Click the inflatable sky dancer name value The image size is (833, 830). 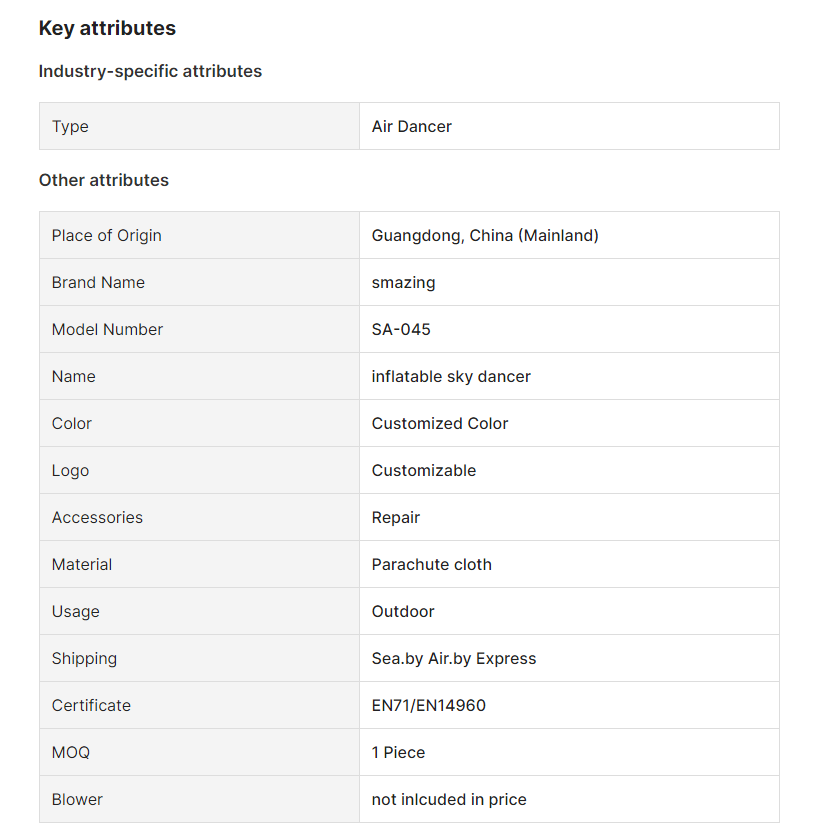(x=451, y=376)
